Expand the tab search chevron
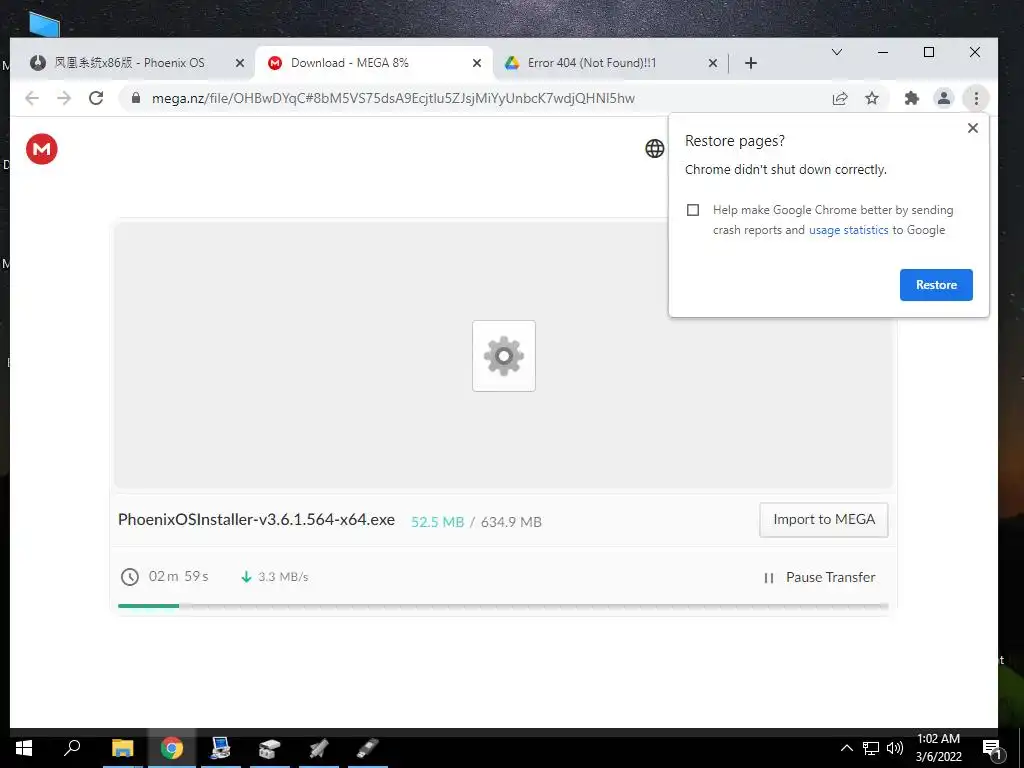The image size is (1024, 768). (x=837, y=52)
